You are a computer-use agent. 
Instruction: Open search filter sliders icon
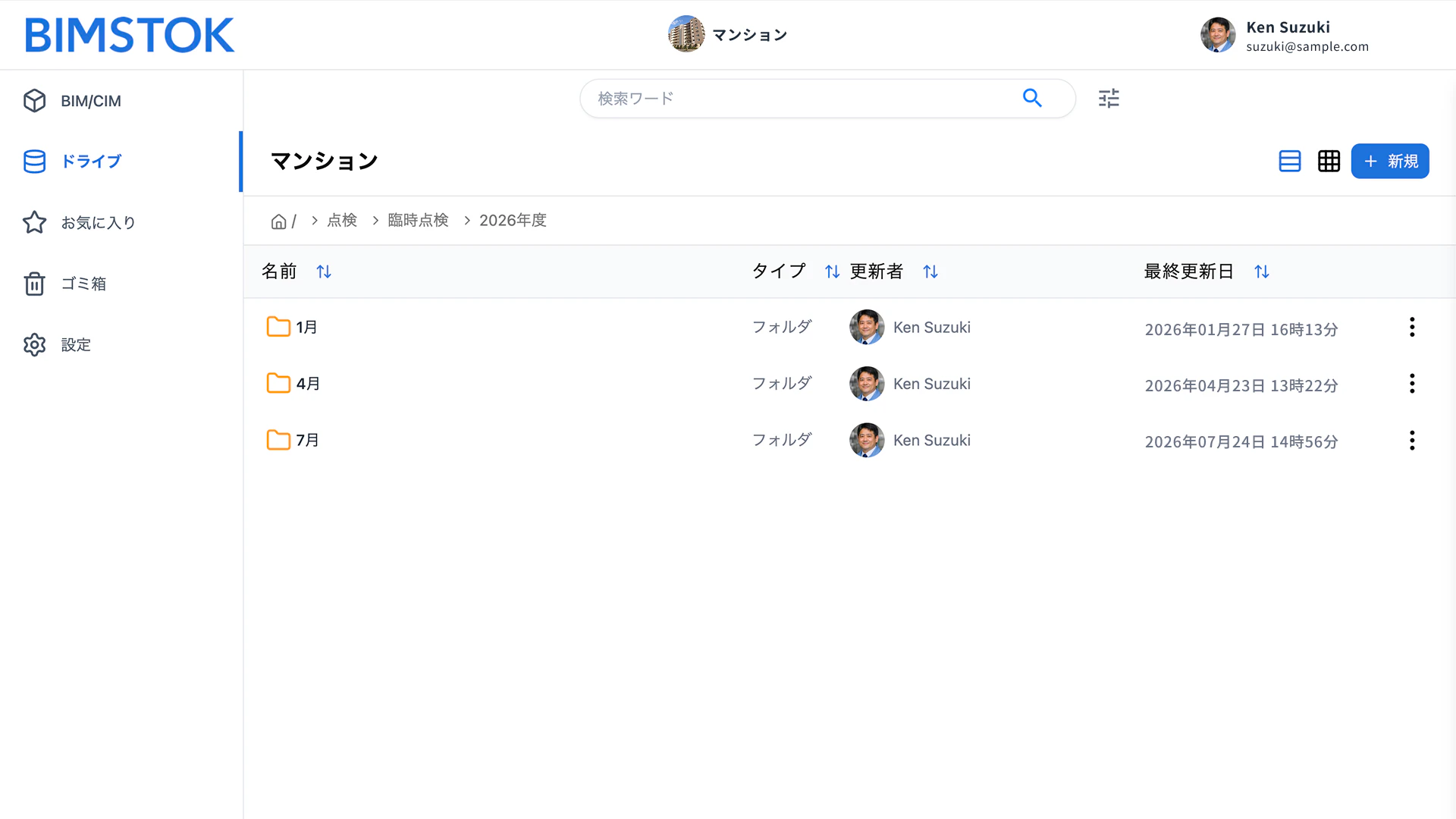pyautogui.click(x=1109, y=98)
